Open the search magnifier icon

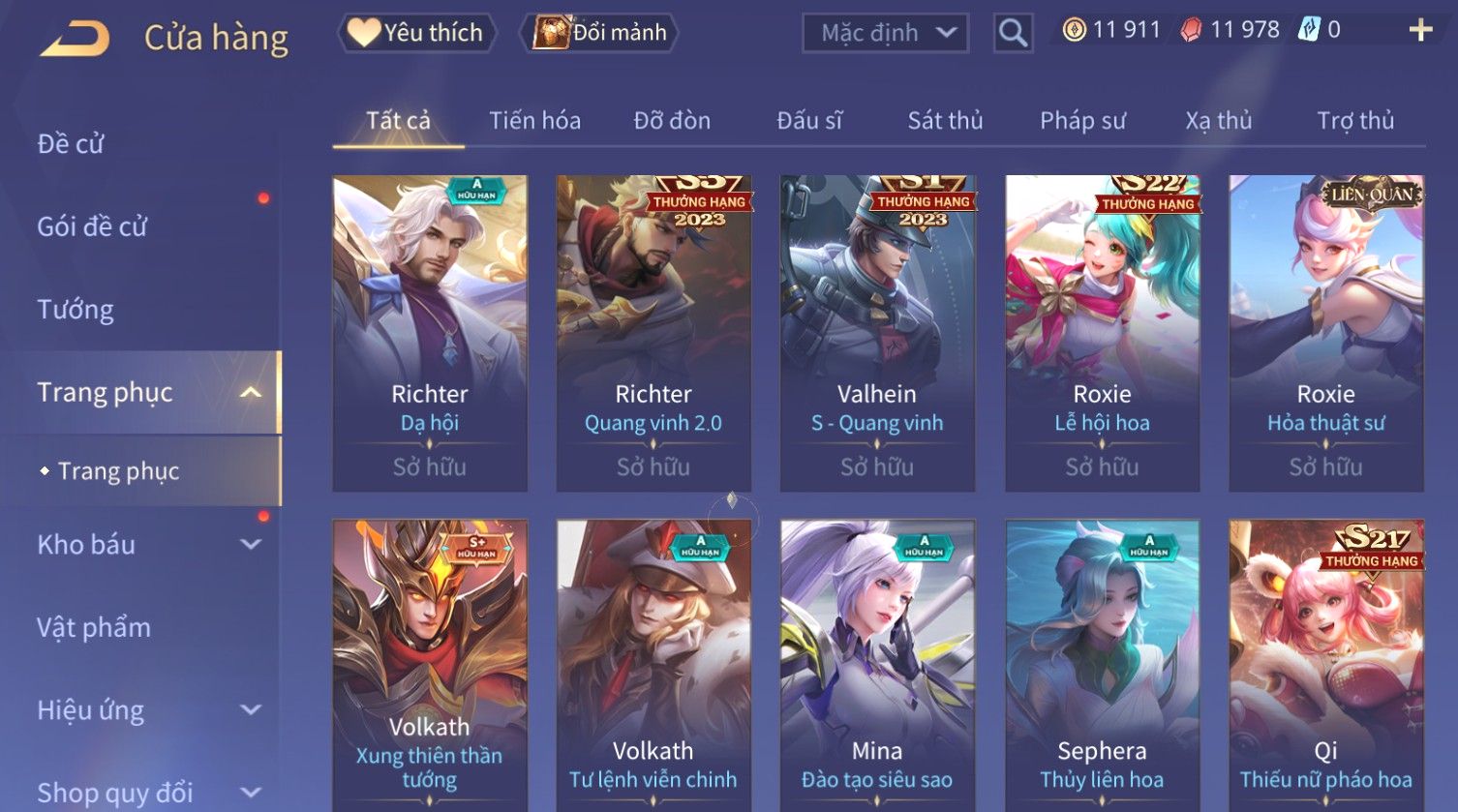(x=1013, y=33)
